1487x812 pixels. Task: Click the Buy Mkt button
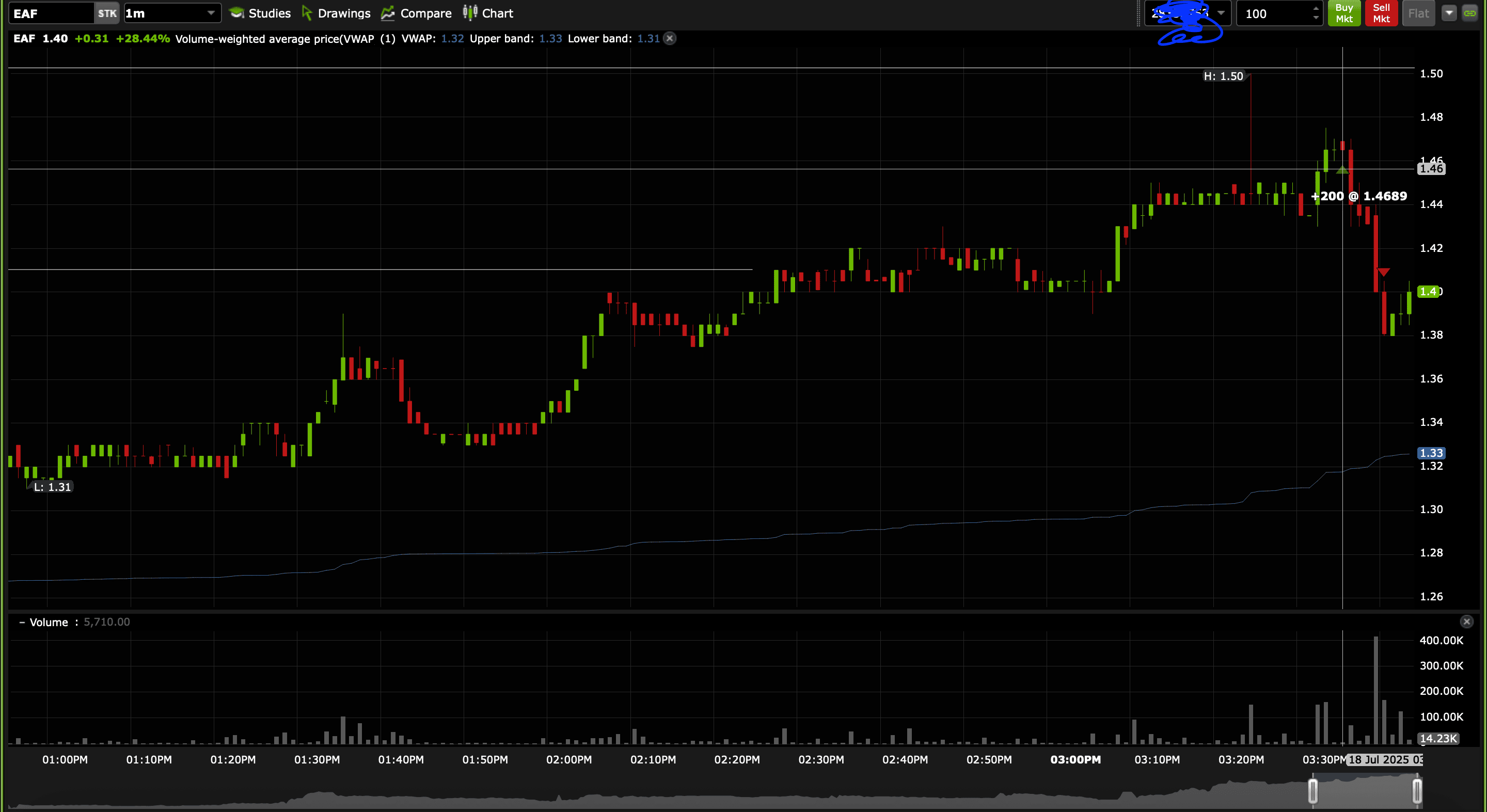pos(1344,13)
